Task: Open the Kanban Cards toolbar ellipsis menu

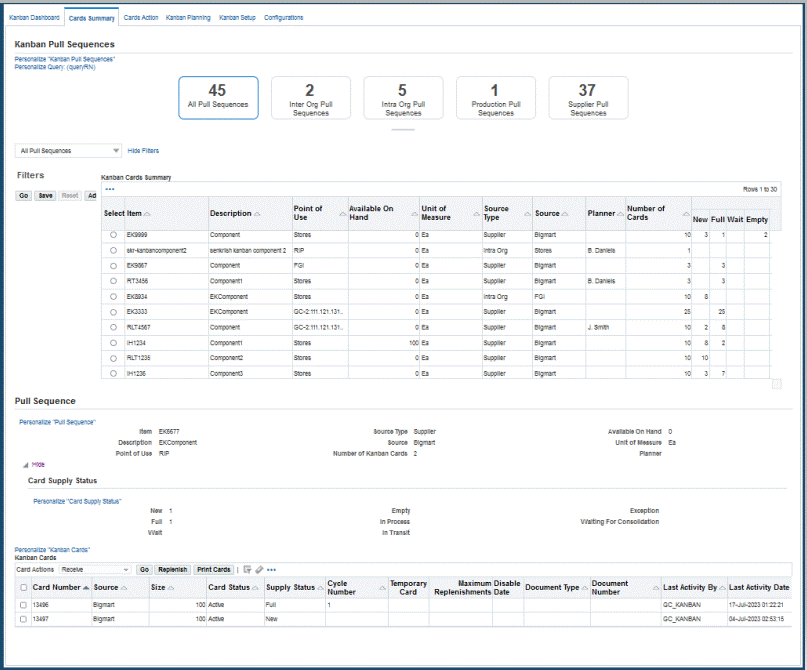Action: [x=271, y=570]
